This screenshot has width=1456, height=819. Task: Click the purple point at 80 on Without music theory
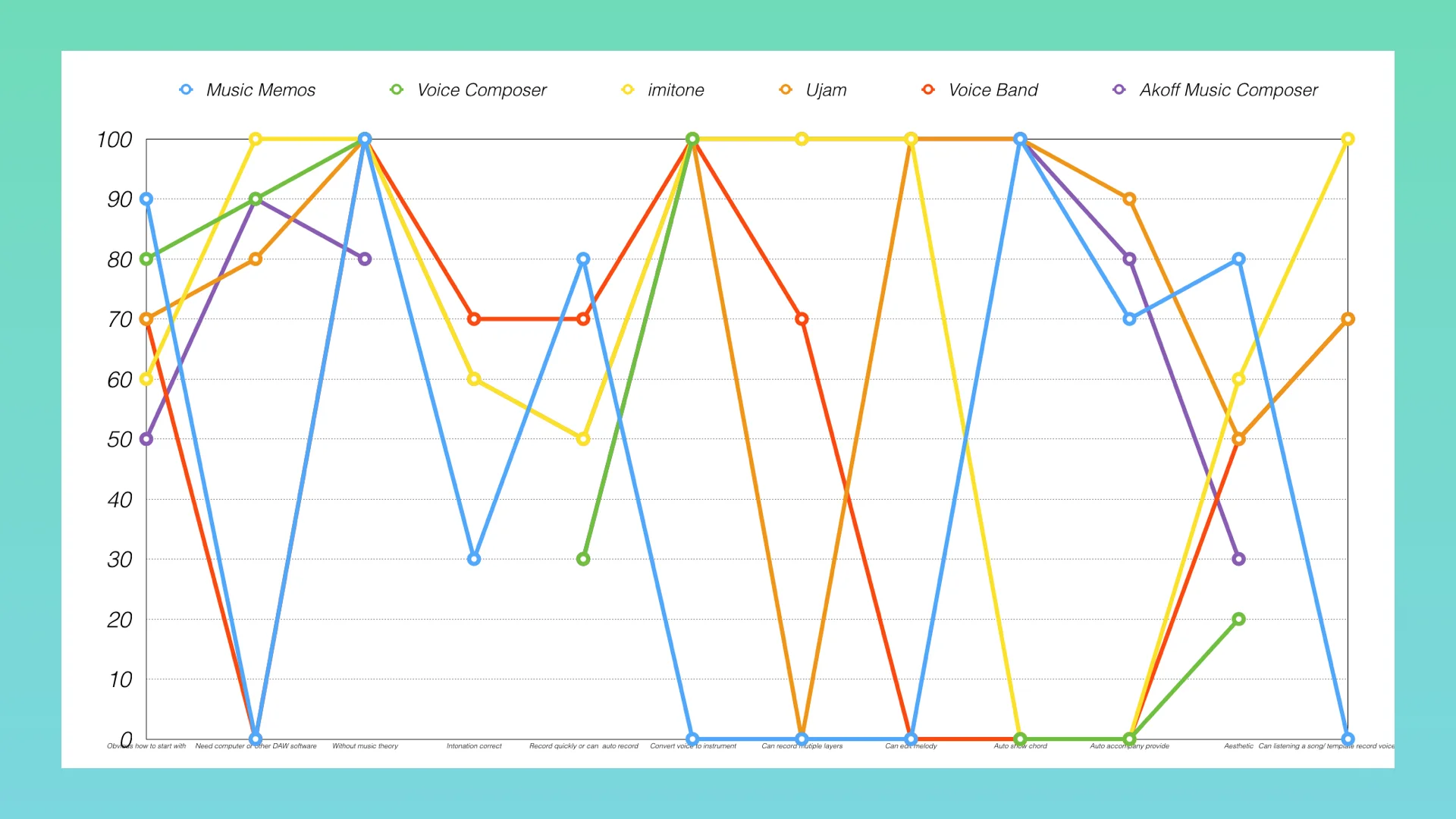click(365, 259)
